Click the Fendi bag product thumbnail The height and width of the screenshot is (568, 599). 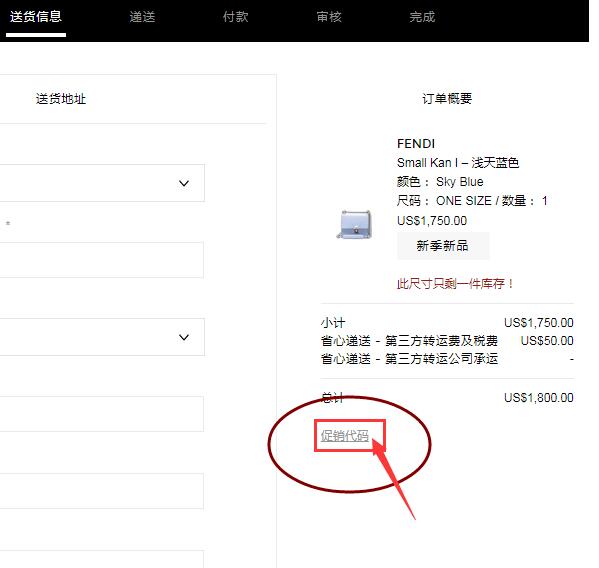(x=355, y=224)
